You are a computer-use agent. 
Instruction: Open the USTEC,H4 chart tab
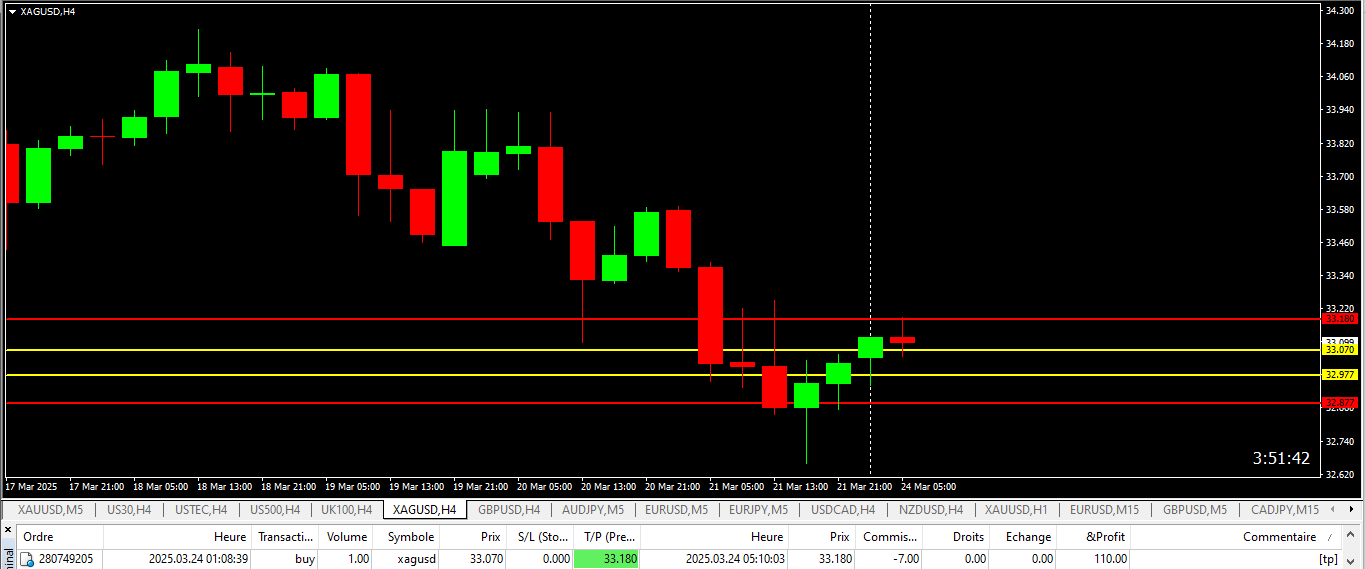click(x=201, y=510)
